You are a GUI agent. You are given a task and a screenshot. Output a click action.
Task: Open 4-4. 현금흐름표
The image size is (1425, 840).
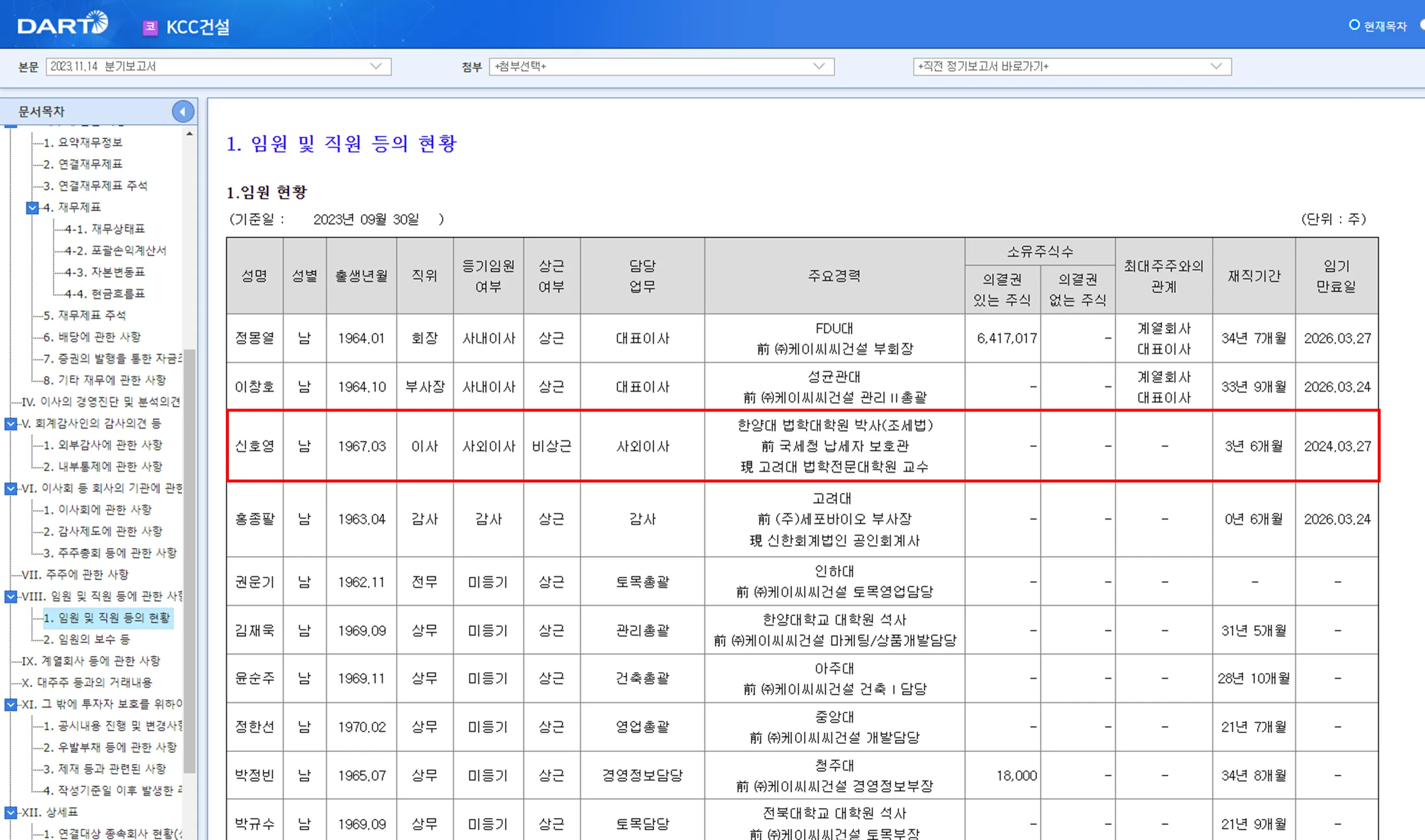(104, 294)
